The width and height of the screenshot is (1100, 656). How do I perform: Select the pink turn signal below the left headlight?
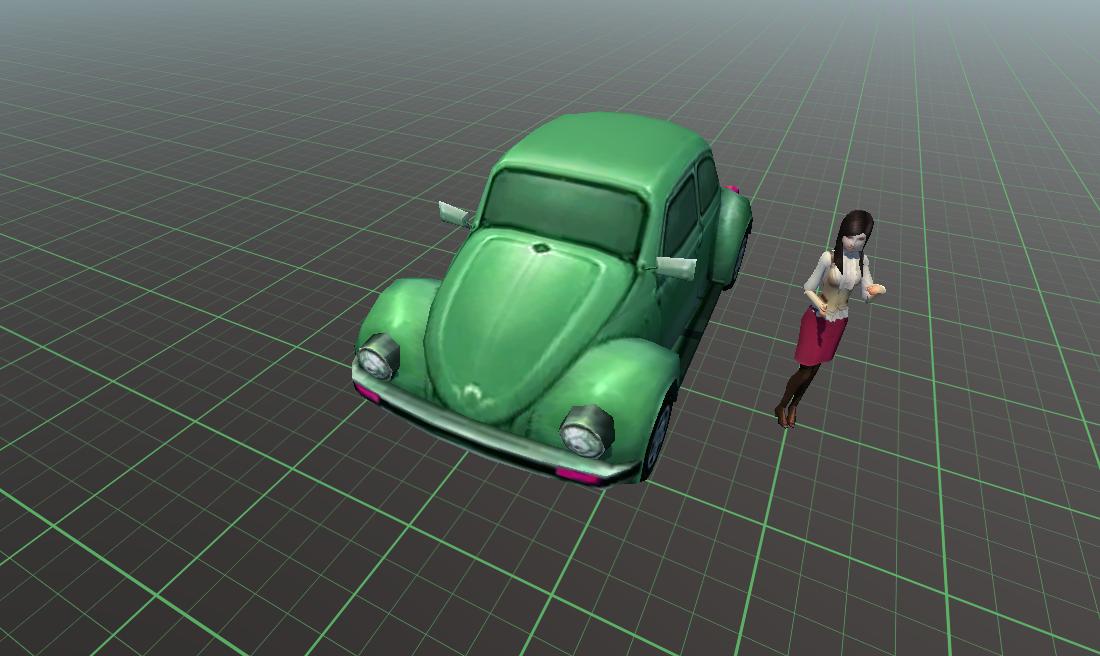[367, 394]
